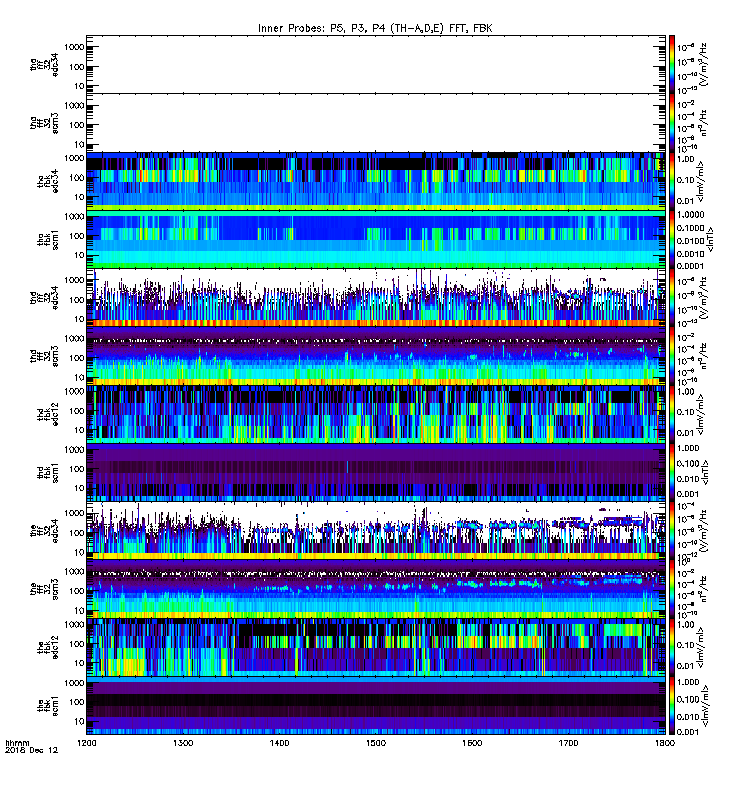Image resolution: width=750 pixels, height=800 pixels.
Task: Click the color bar beside the fbk edc12 panel
Action: click(x=672, y=647)
